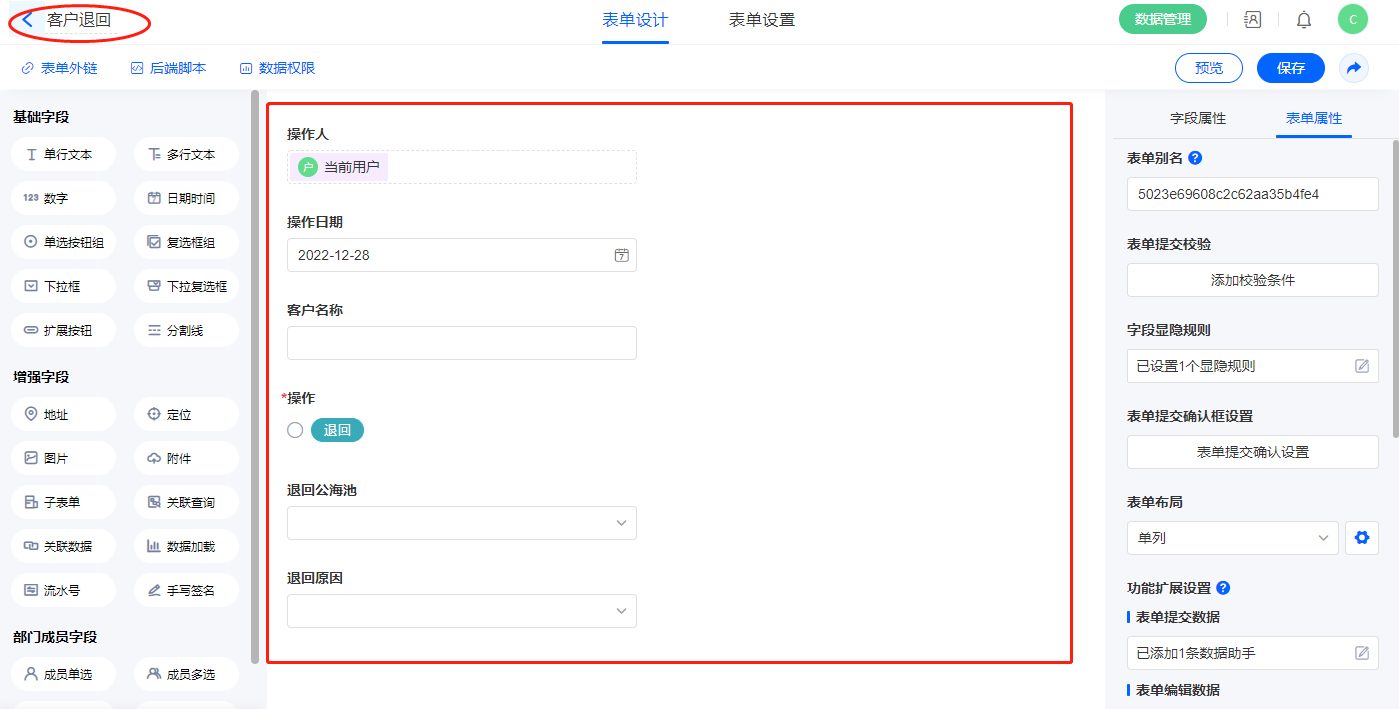The width and height of the screenshot is (1399, 709).
Task: Expand the 退回公海池 dropdown
Action: (461, 523)
